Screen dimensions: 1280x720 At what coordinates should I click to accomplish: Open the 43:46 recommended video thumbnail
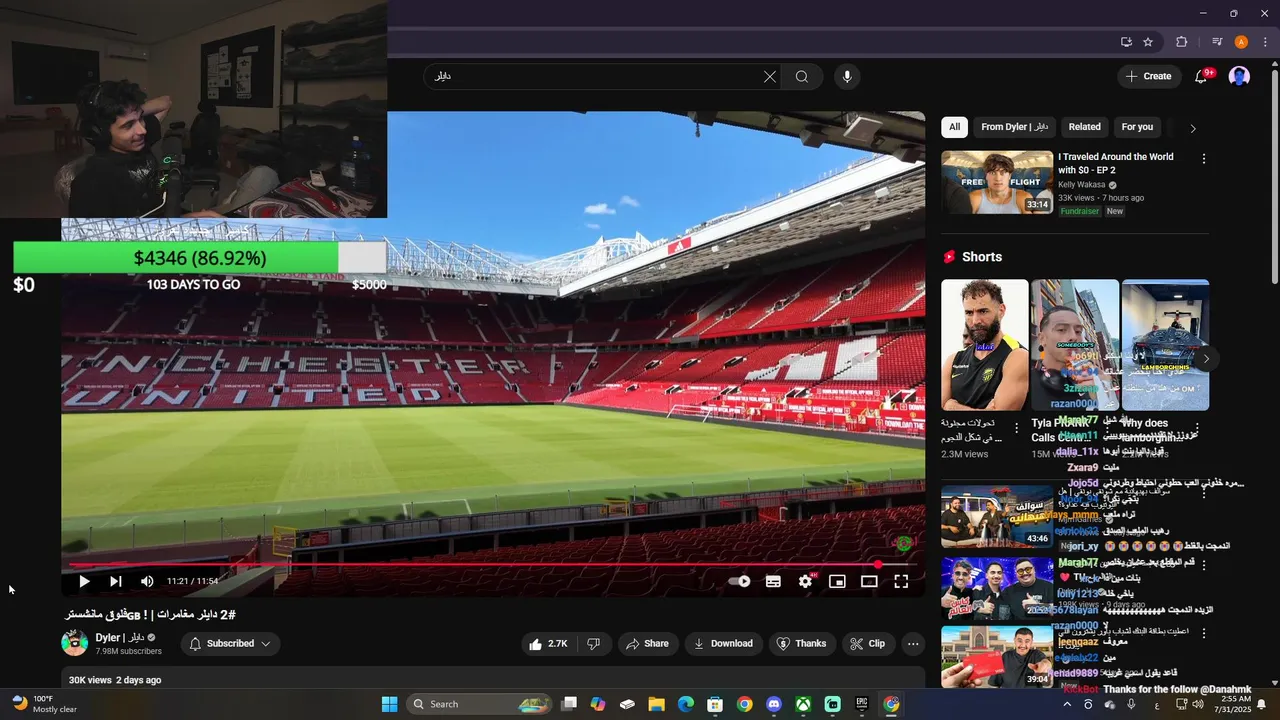(x=997, y=516)
